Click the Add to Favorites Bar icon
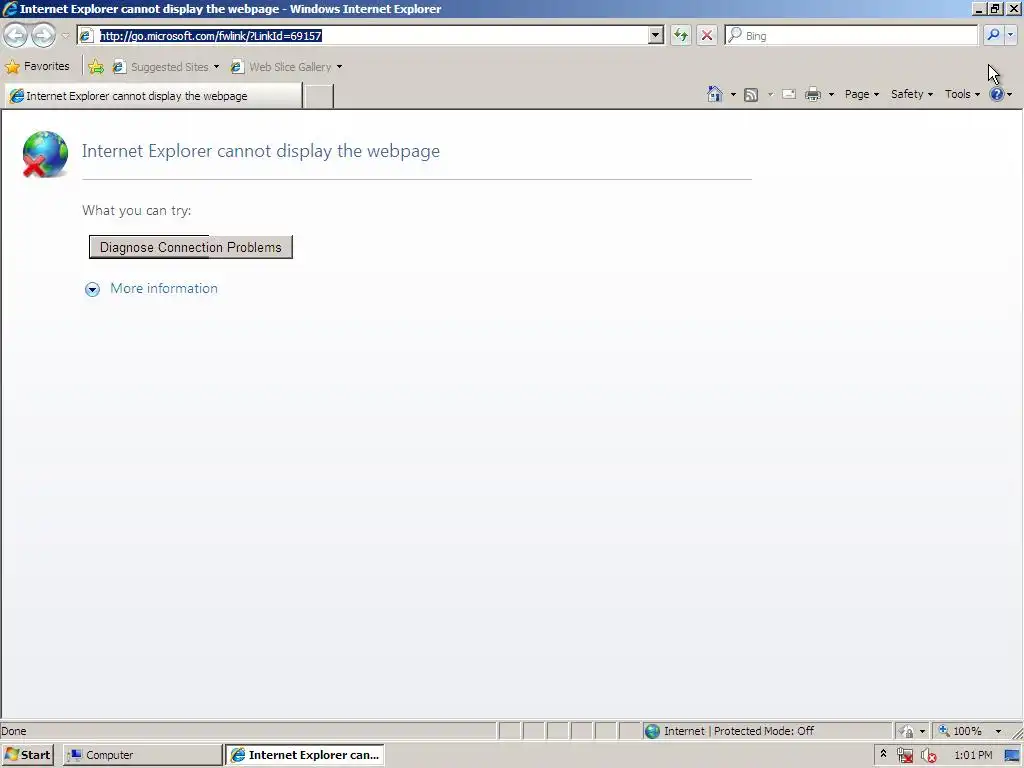The width and height of the screenshot is (1024, 768). point(96,67)
